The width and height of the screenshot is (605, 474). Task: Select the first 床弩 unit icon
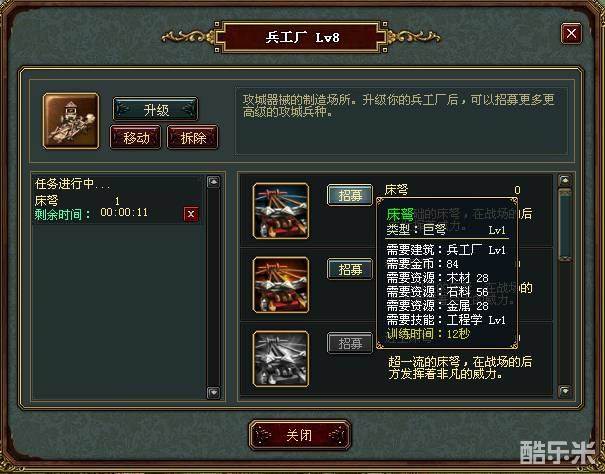click(281, 211)
